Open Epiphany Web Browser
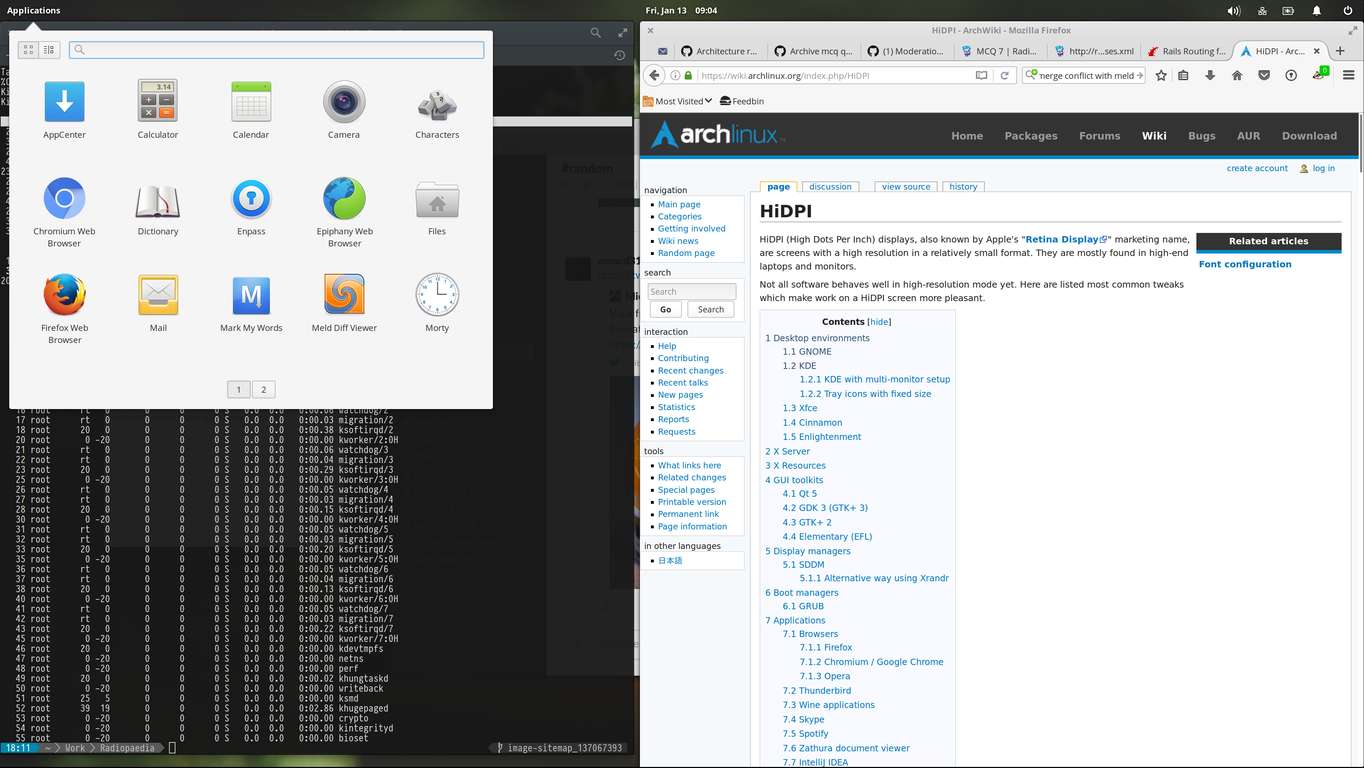The width and height of the screenshot is (1364, 768). tap(344, 211)
